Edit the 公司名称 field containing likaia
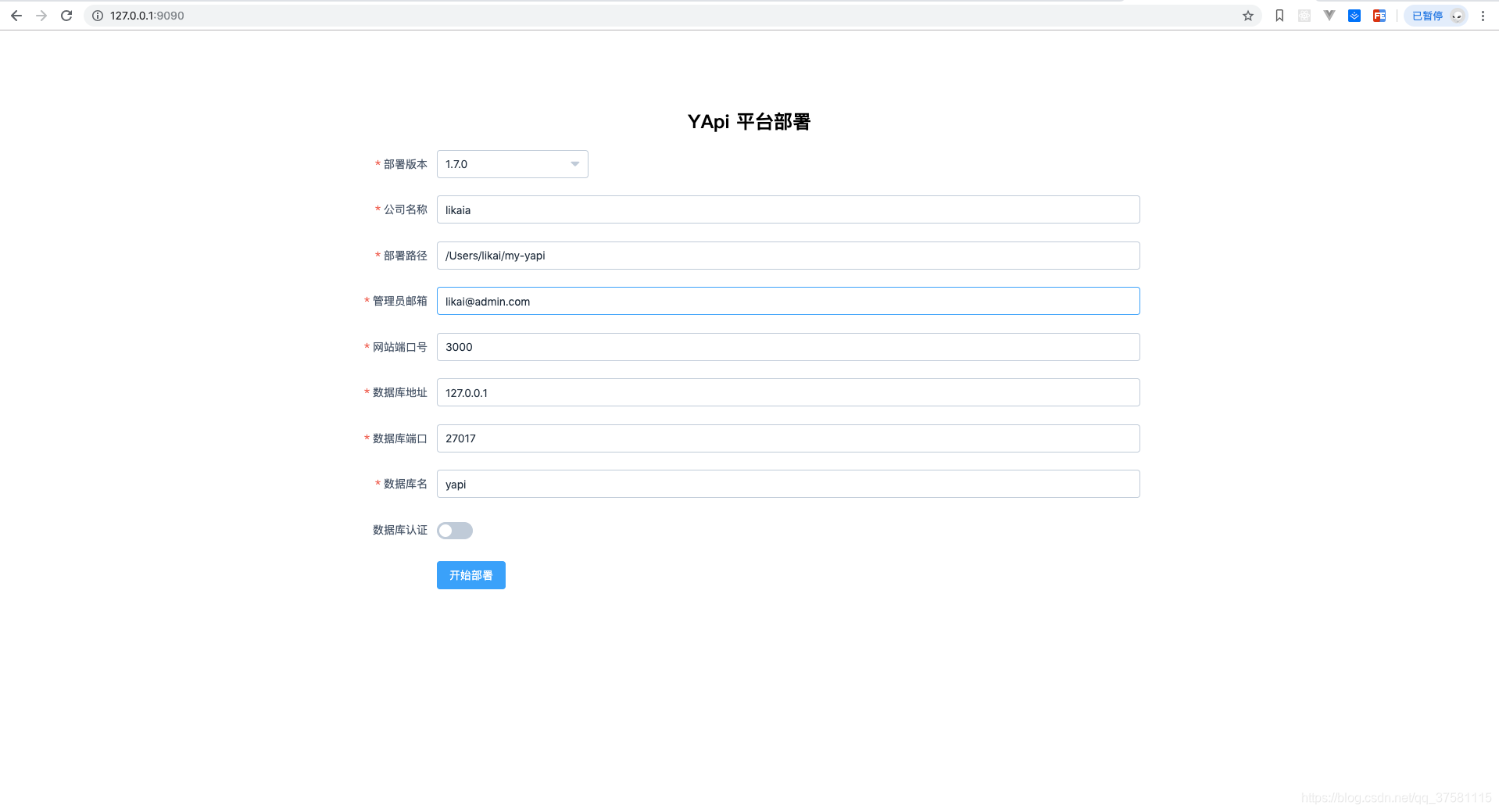Image resolution: width=1499 pixels, height=812 pixels. [789, 209]
